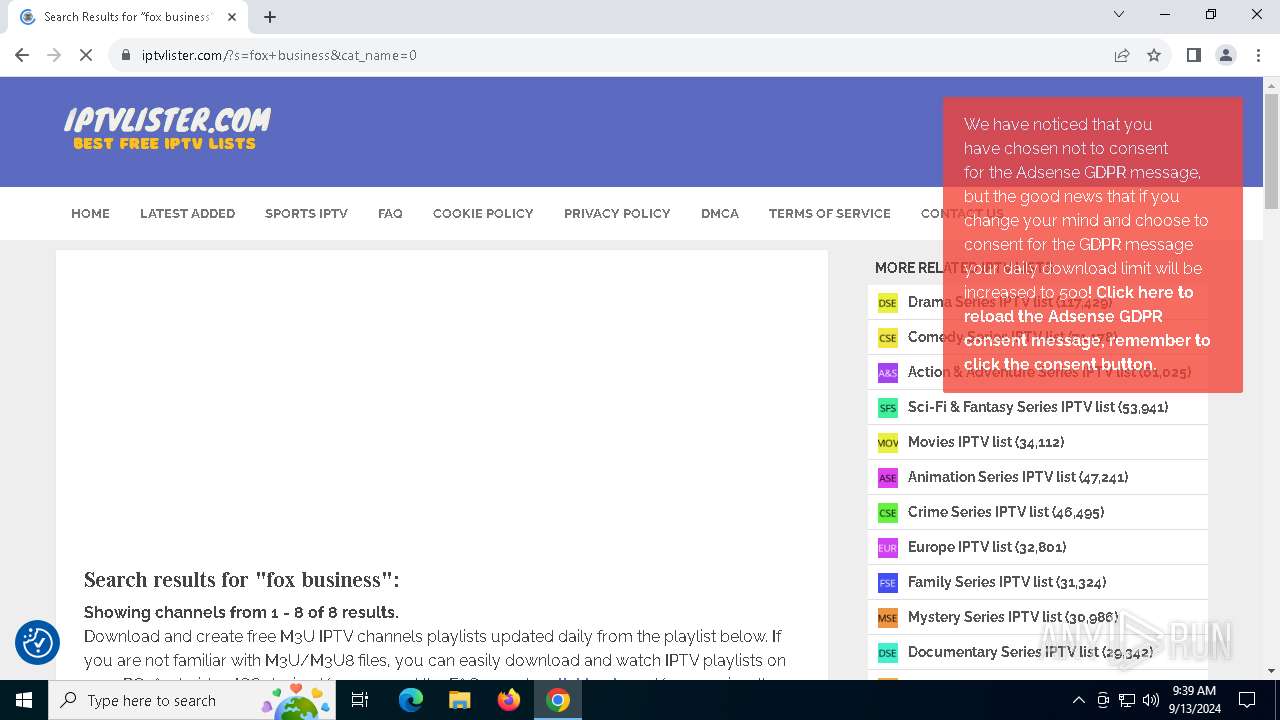1280x720 pixels.
Task: Click the DSE Documentary Series icon
Action: point(887,653)
